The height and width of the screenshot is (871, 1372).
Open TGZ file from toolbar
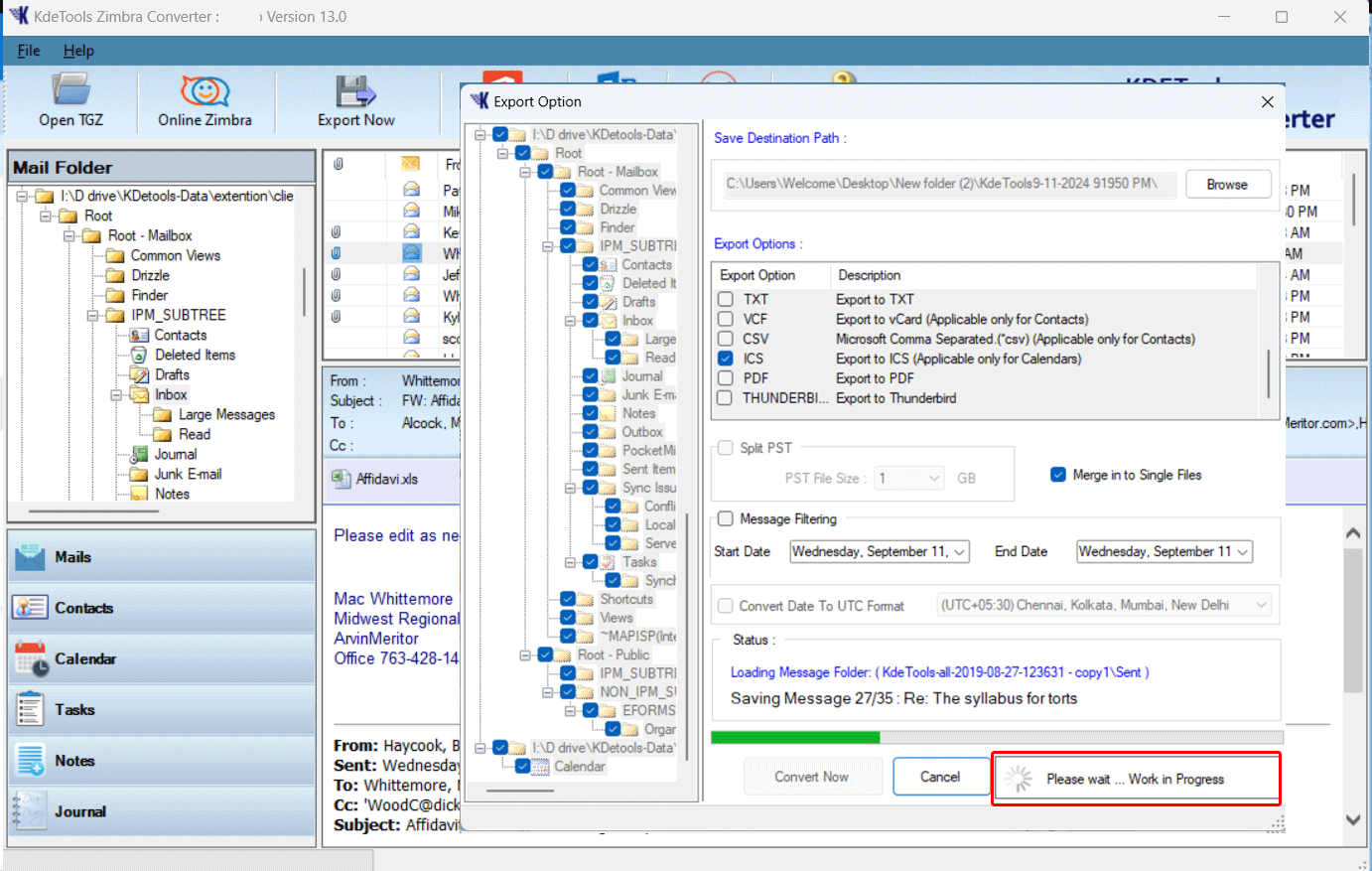[x=70, y=101]
